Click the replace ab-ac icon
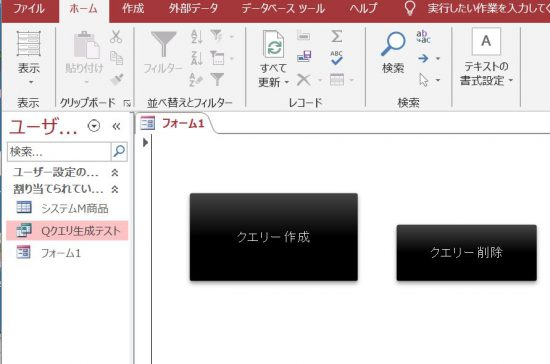Image resolution: width=550 pixels, height=364 pixels. pyautogui.click(x=423, y=36)
